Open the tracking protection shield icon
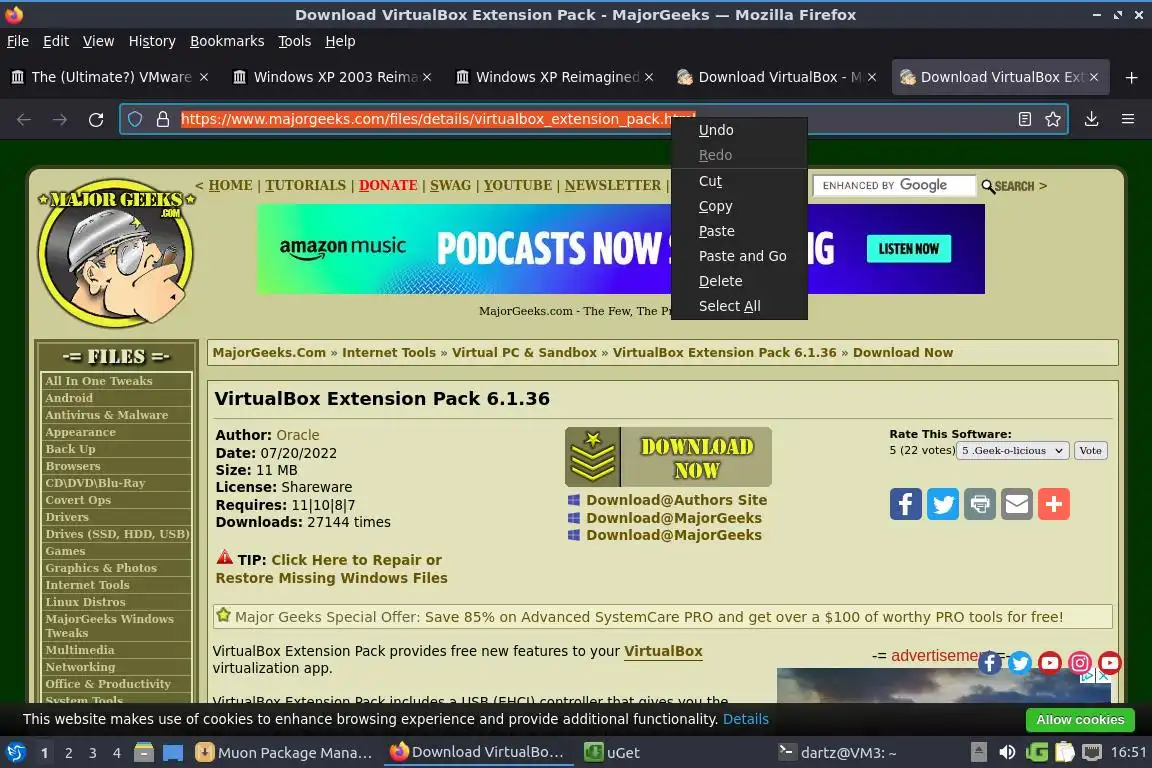1152x768 pixels. [x=135, y=119]
